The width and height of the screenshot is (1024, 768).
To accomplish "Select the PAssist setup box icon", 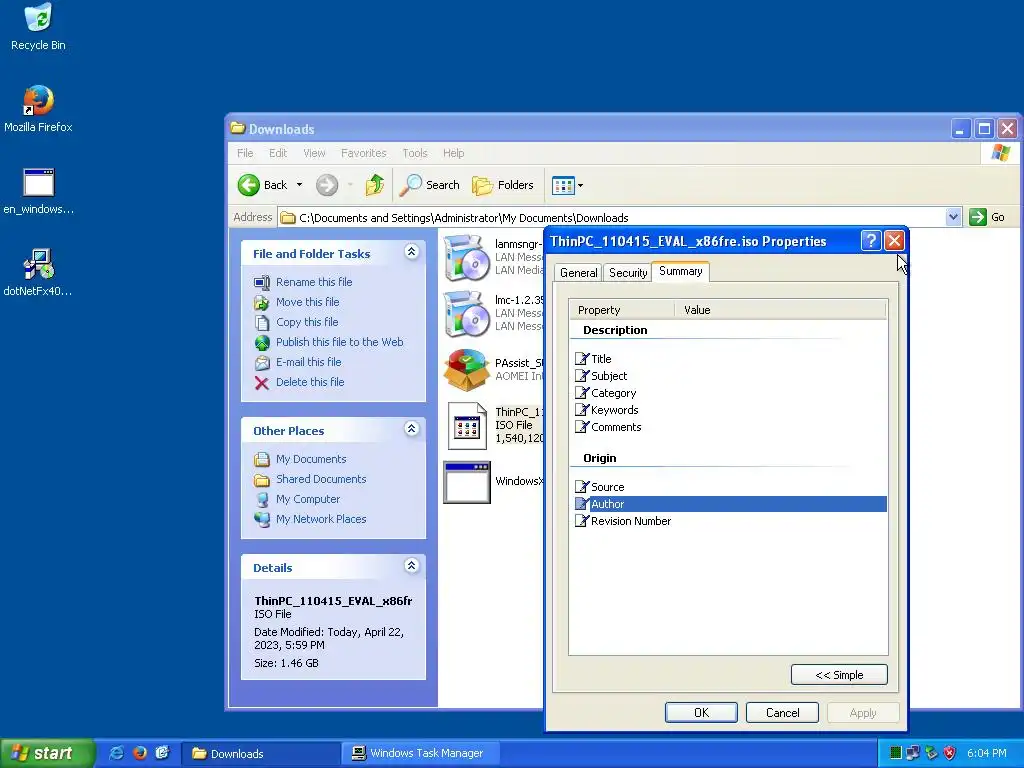I will [466, 370].
